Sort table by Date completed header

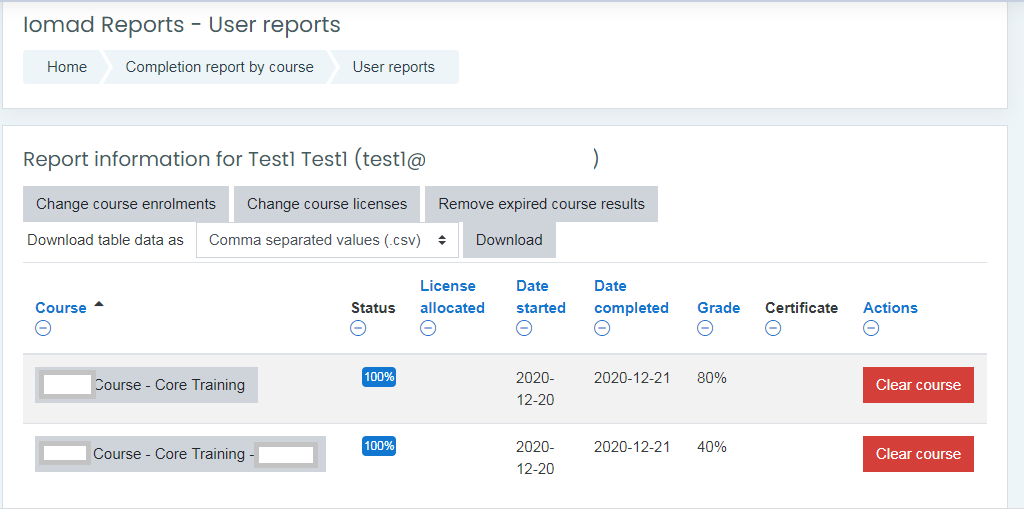coord(632,297)
